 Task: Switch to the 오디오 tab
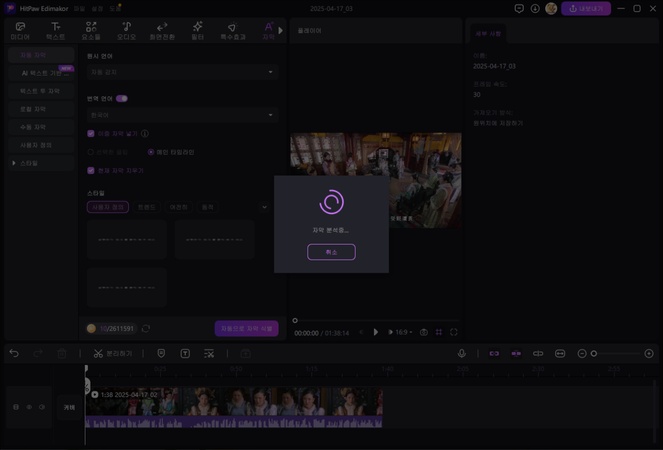coord(126,31)
